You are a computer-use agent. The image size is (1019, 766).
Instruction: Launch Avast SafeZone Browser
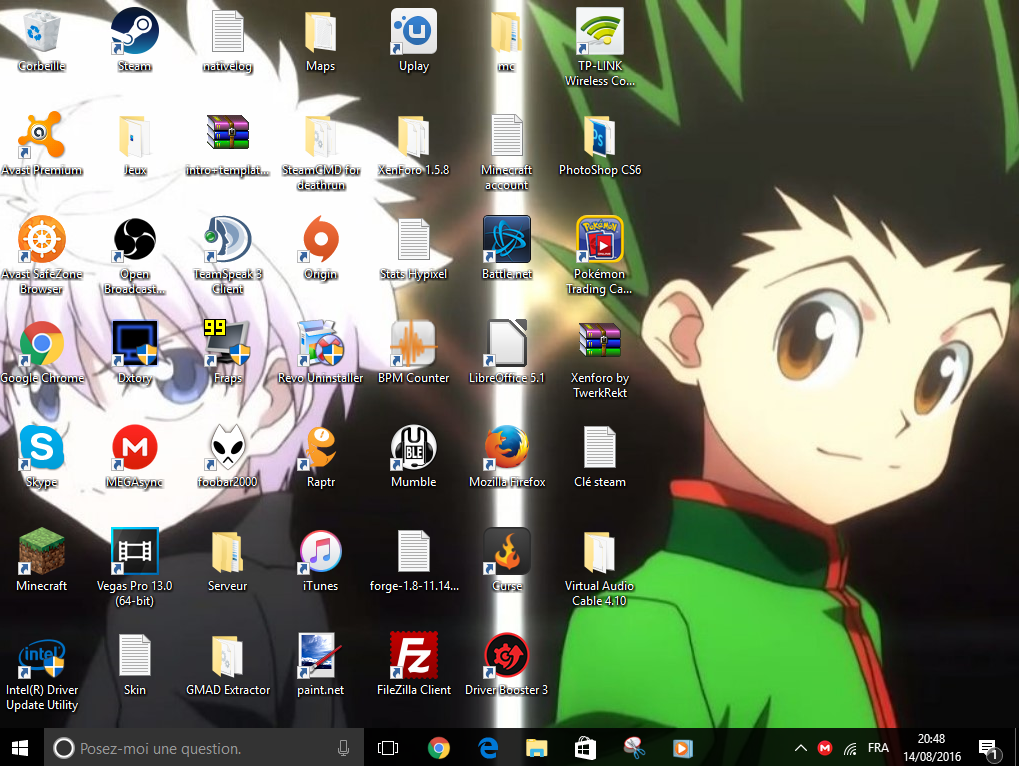[x=42, y=239]
